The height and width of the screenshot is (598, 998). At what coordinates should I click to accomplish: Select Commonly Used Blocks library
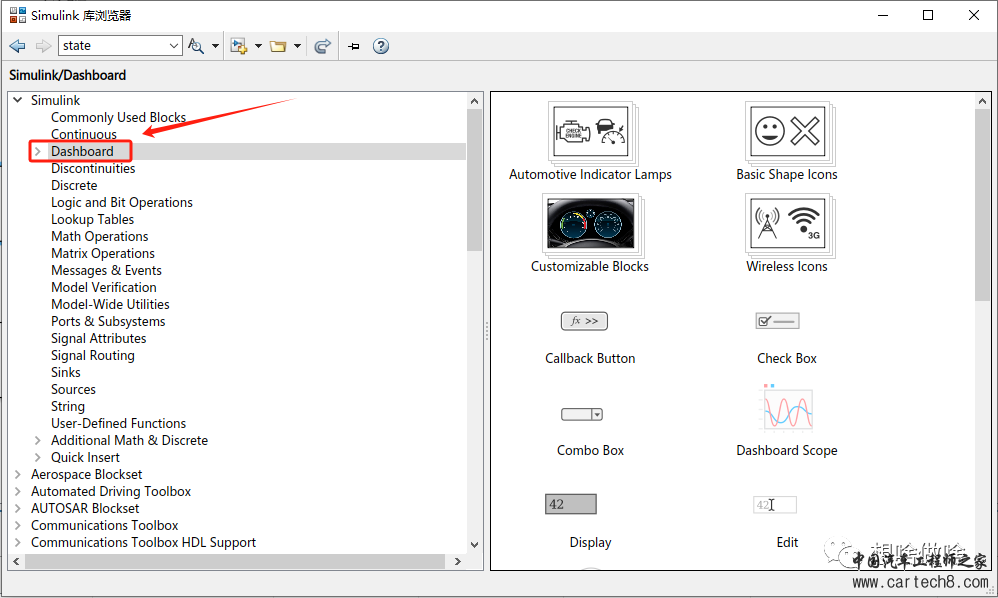tap(118, 117)
